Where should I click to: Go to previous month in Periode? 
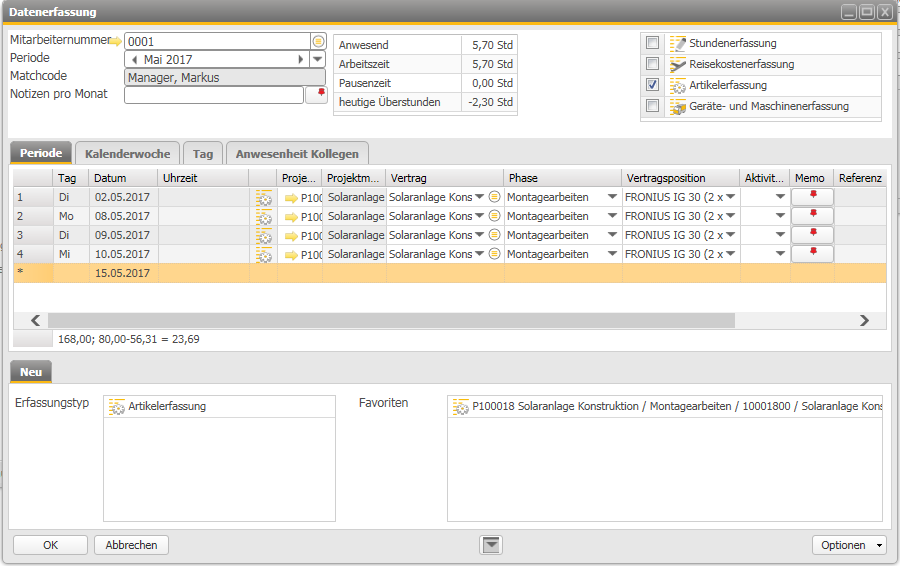(x=134, y=60)
